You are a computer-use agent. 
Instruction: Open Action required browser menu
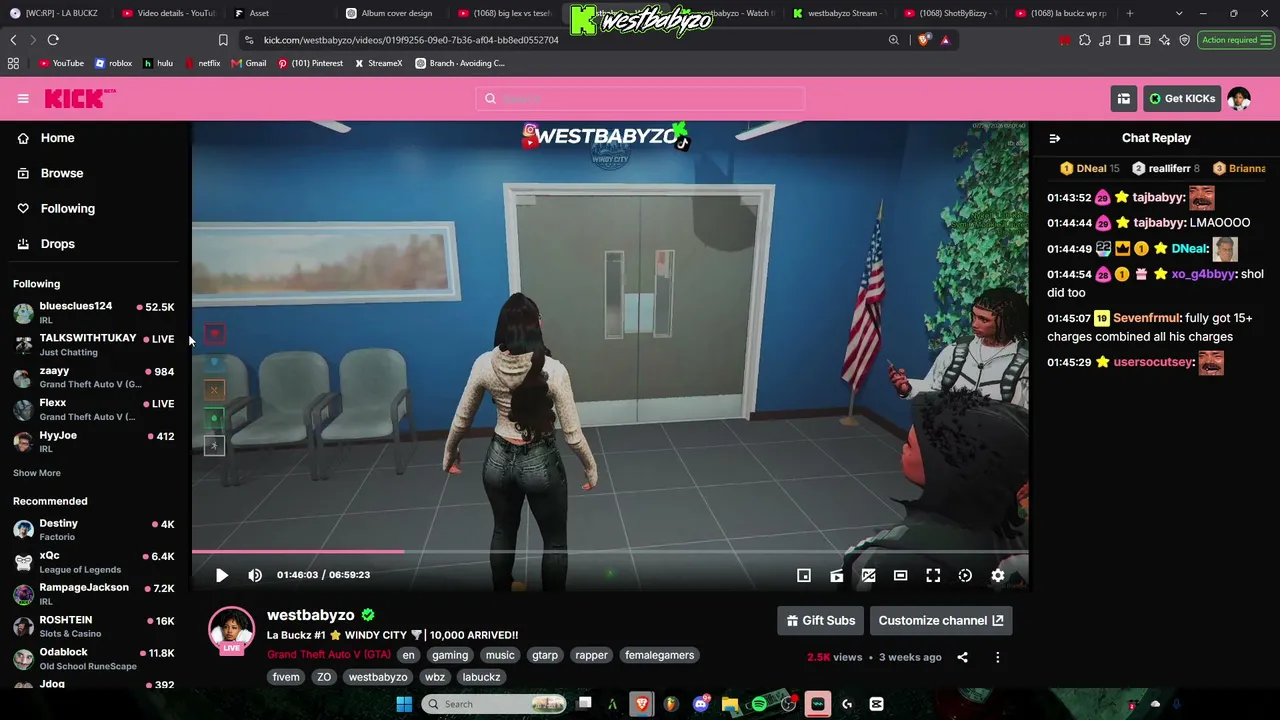click(x=1237, y=40)
